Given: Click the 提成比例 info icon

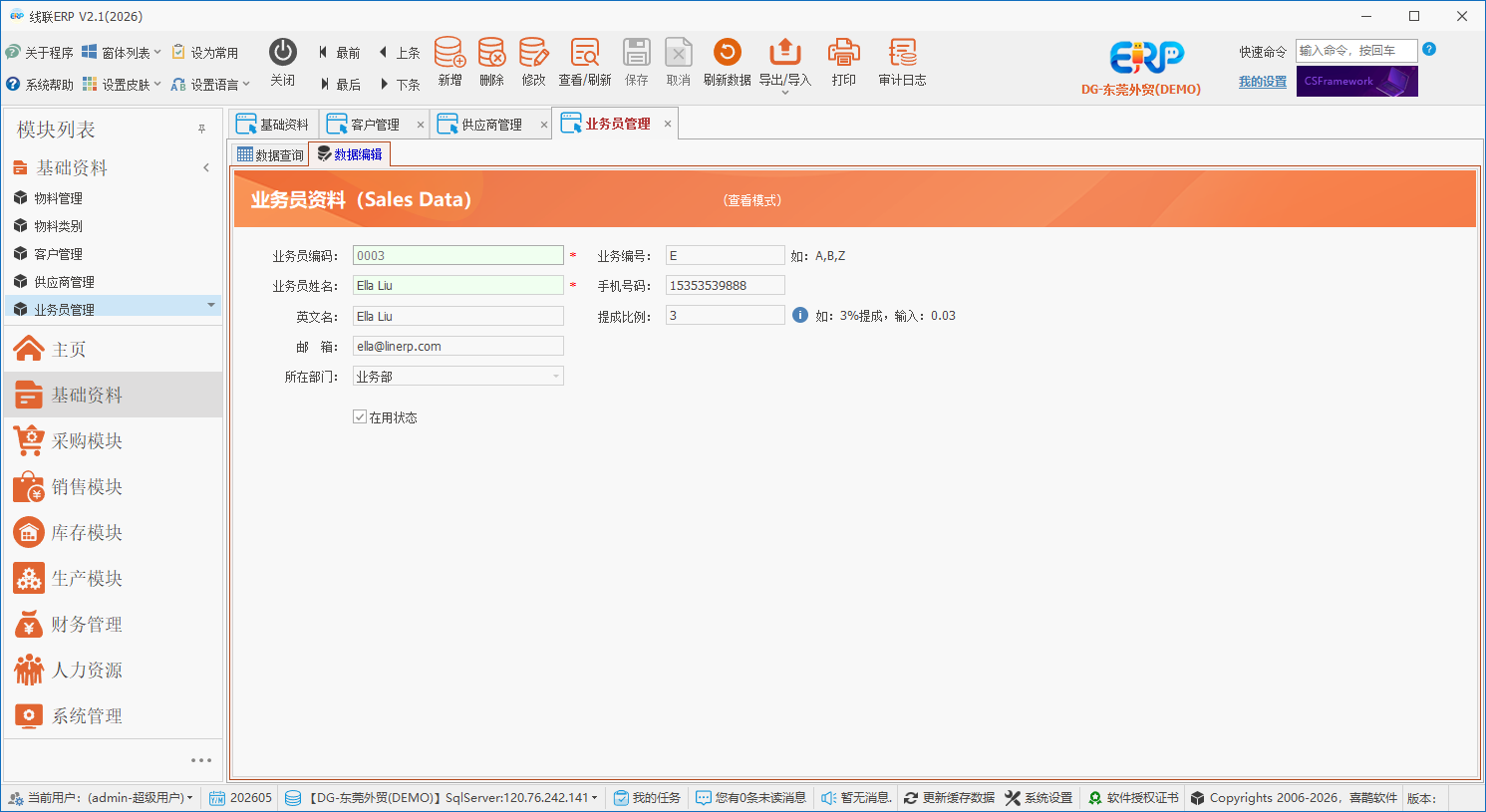Looking at the screenshot, I should click(x=800, y=315).
